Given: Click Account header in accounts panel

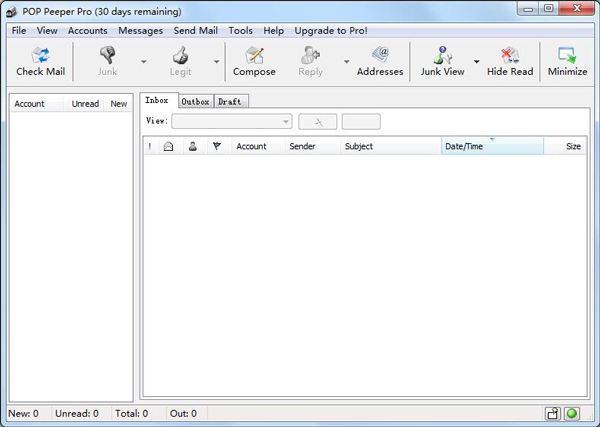Looking at the screenshot, I should pos(37,104).
